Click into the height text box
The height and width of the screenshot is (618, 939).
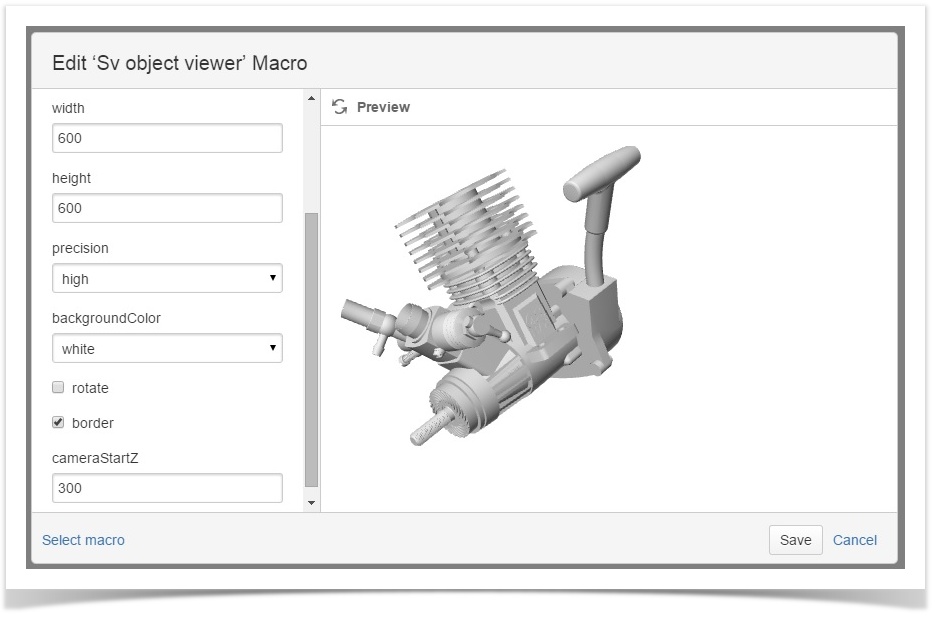point(167,208)
